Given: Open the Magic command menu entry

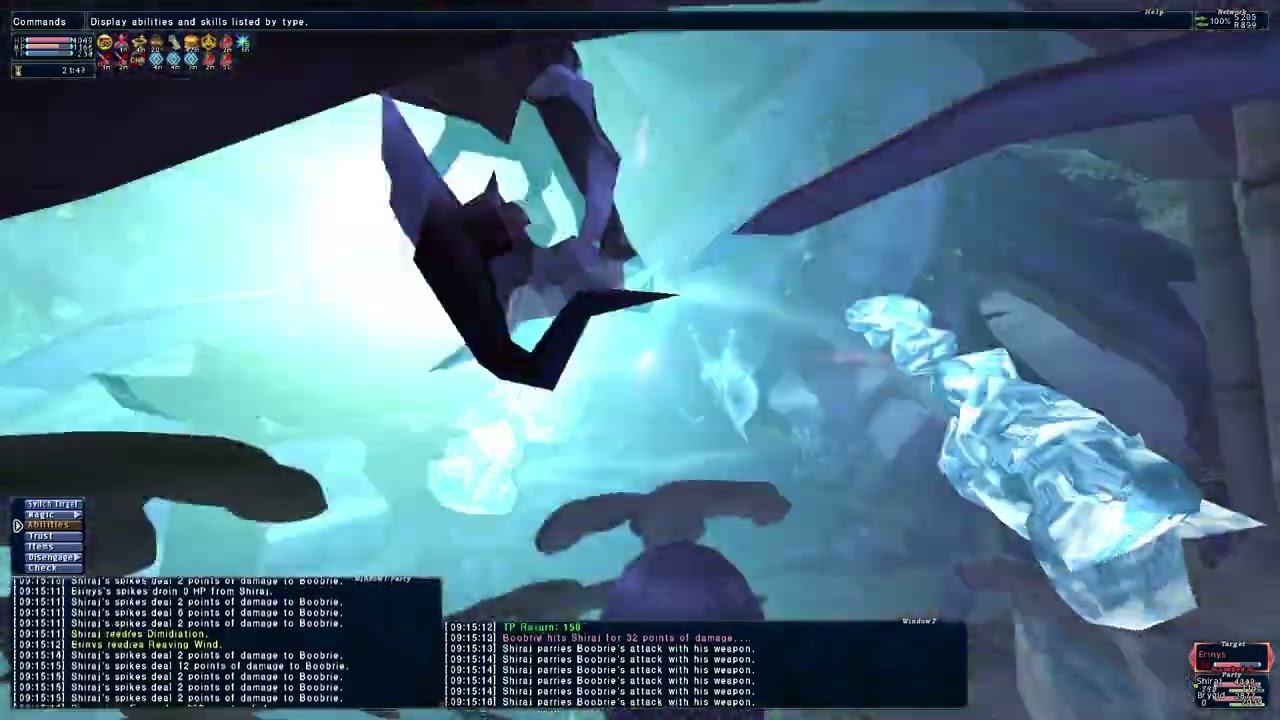Looking at the screenshot, I should point(54,515).
